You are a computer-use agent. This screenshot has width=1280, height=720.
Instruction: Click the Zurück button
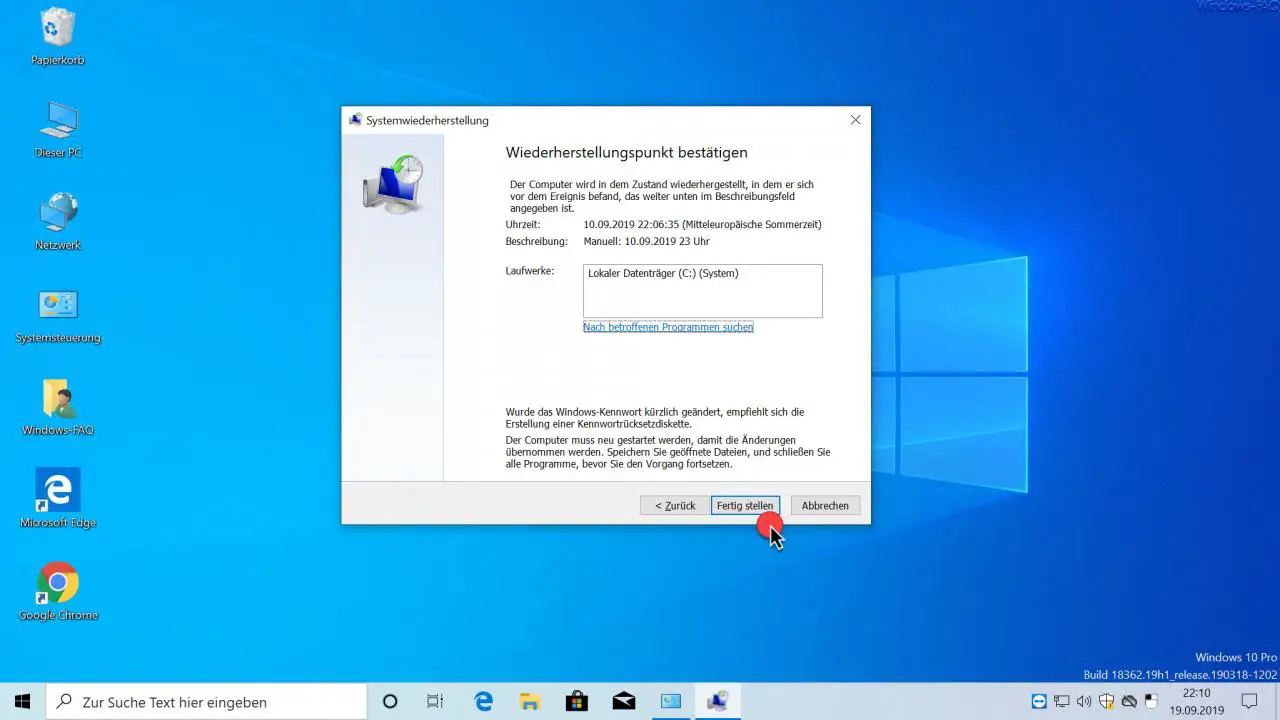[x=675, y=506]
